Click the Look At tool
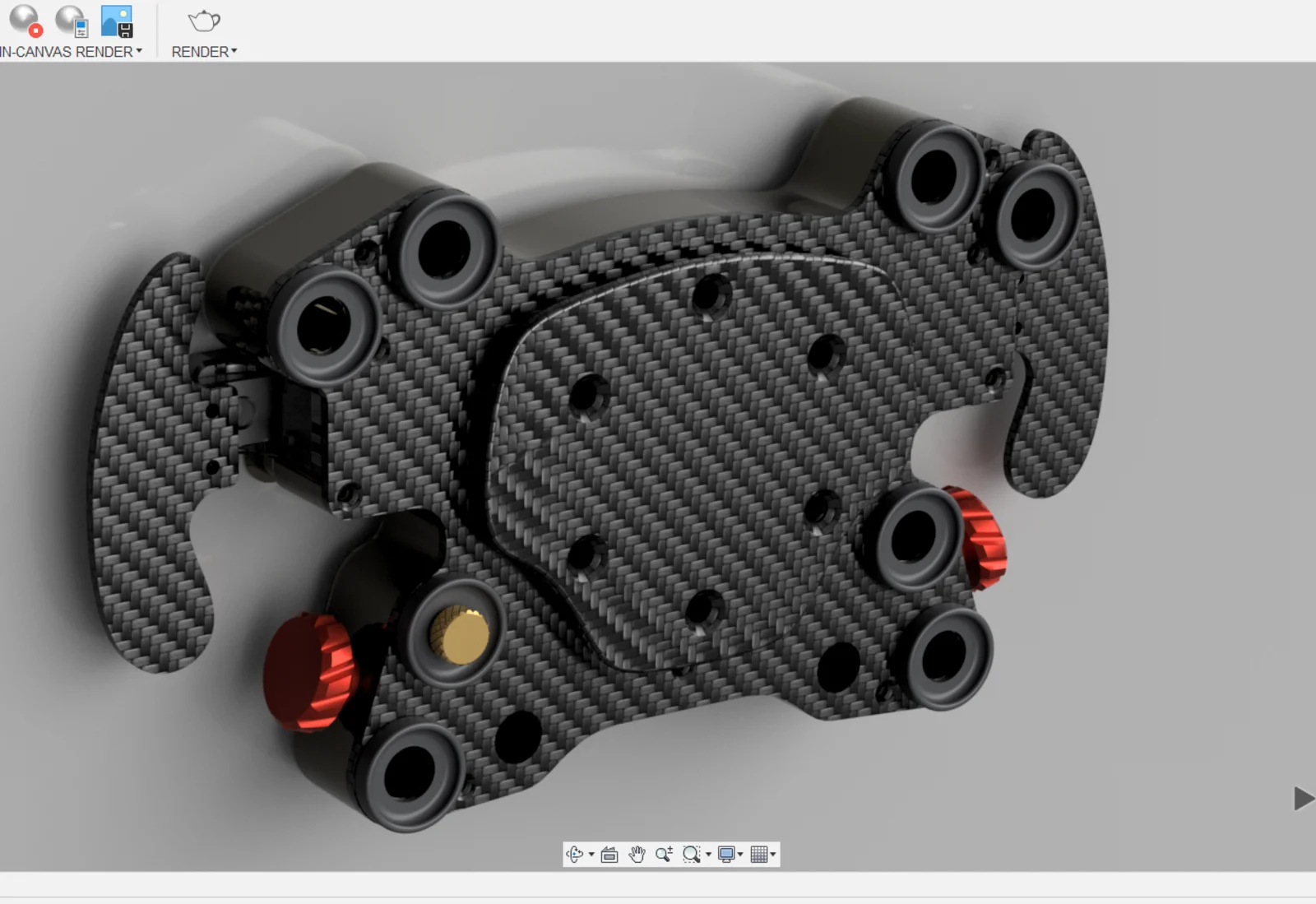Viewport: 1316px width, 904px height. [609, 855]
